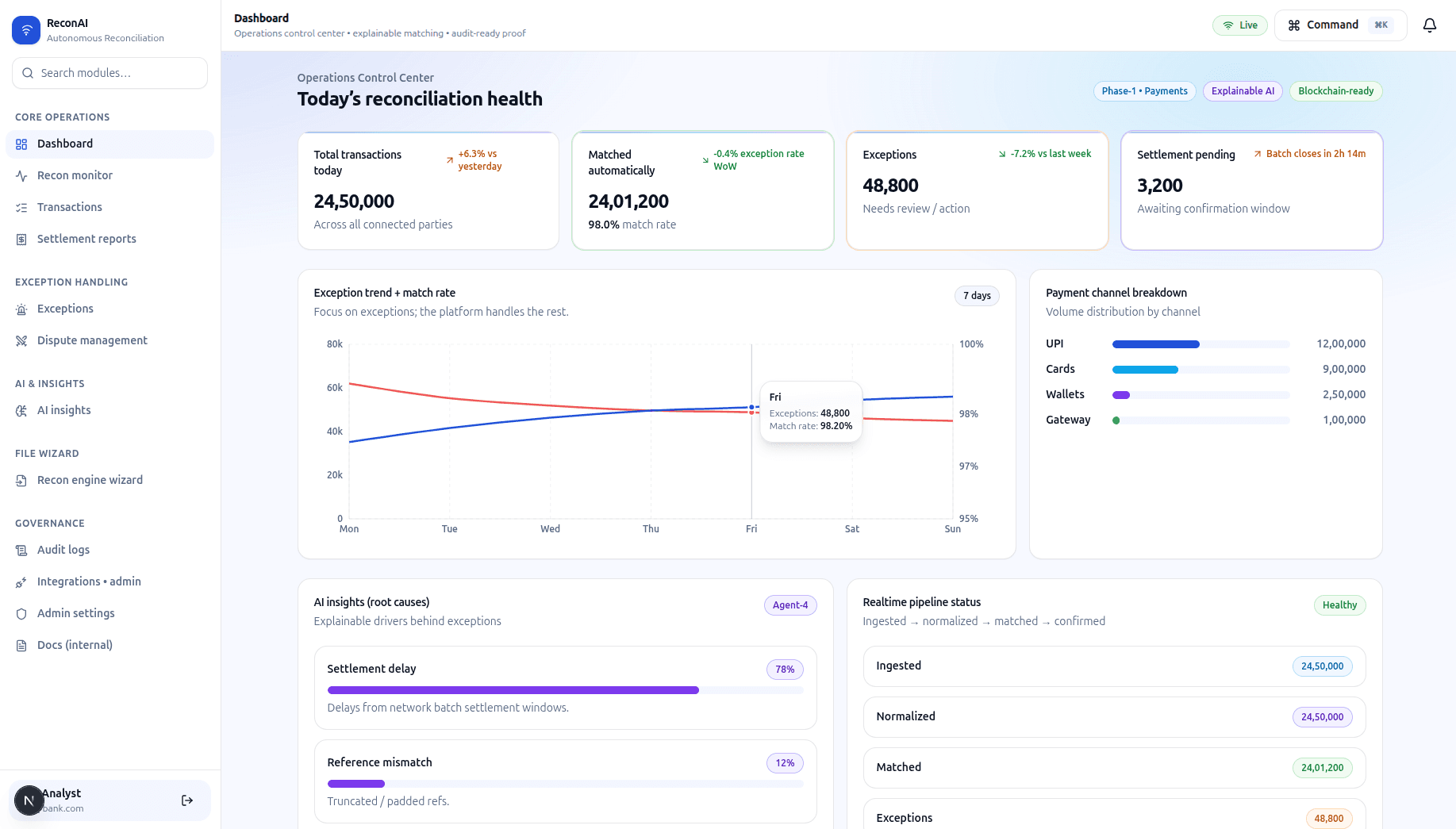The height and width of the screenshot is (829, 1456).
Task: Open Recon monitor in sidebar
Action: tap(109, 176)
